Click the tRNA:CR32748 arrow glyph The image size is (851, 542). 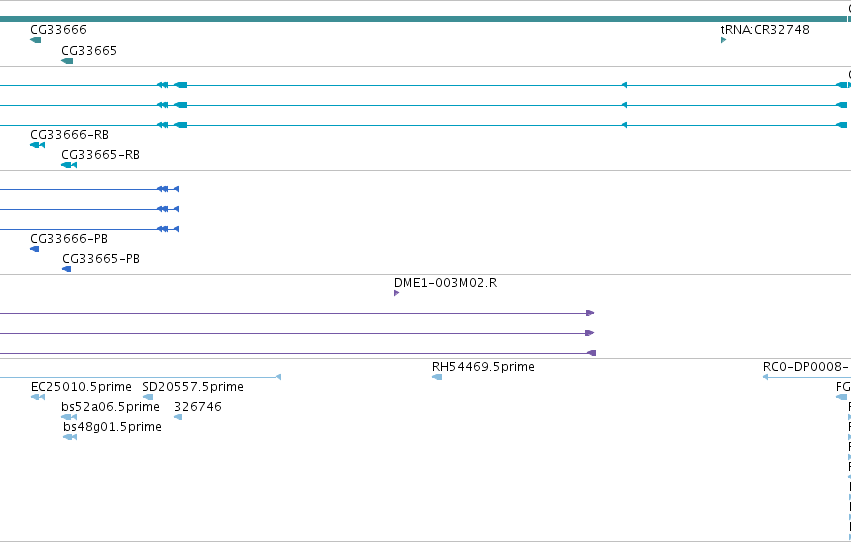[x=723, y=40]
